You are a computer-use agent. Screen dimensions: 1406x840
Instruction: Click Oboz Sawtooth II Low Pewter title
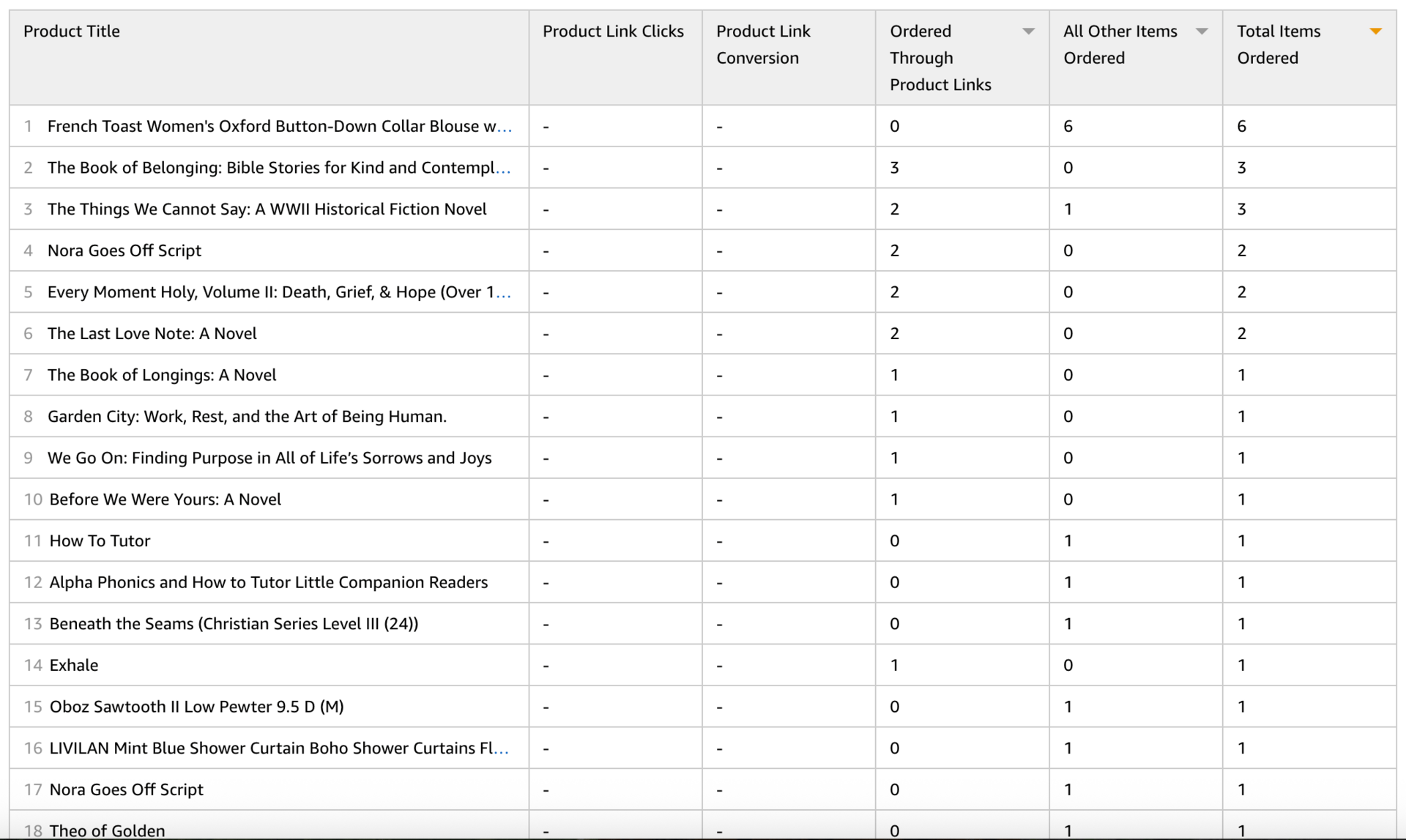(x=196, y=707)
